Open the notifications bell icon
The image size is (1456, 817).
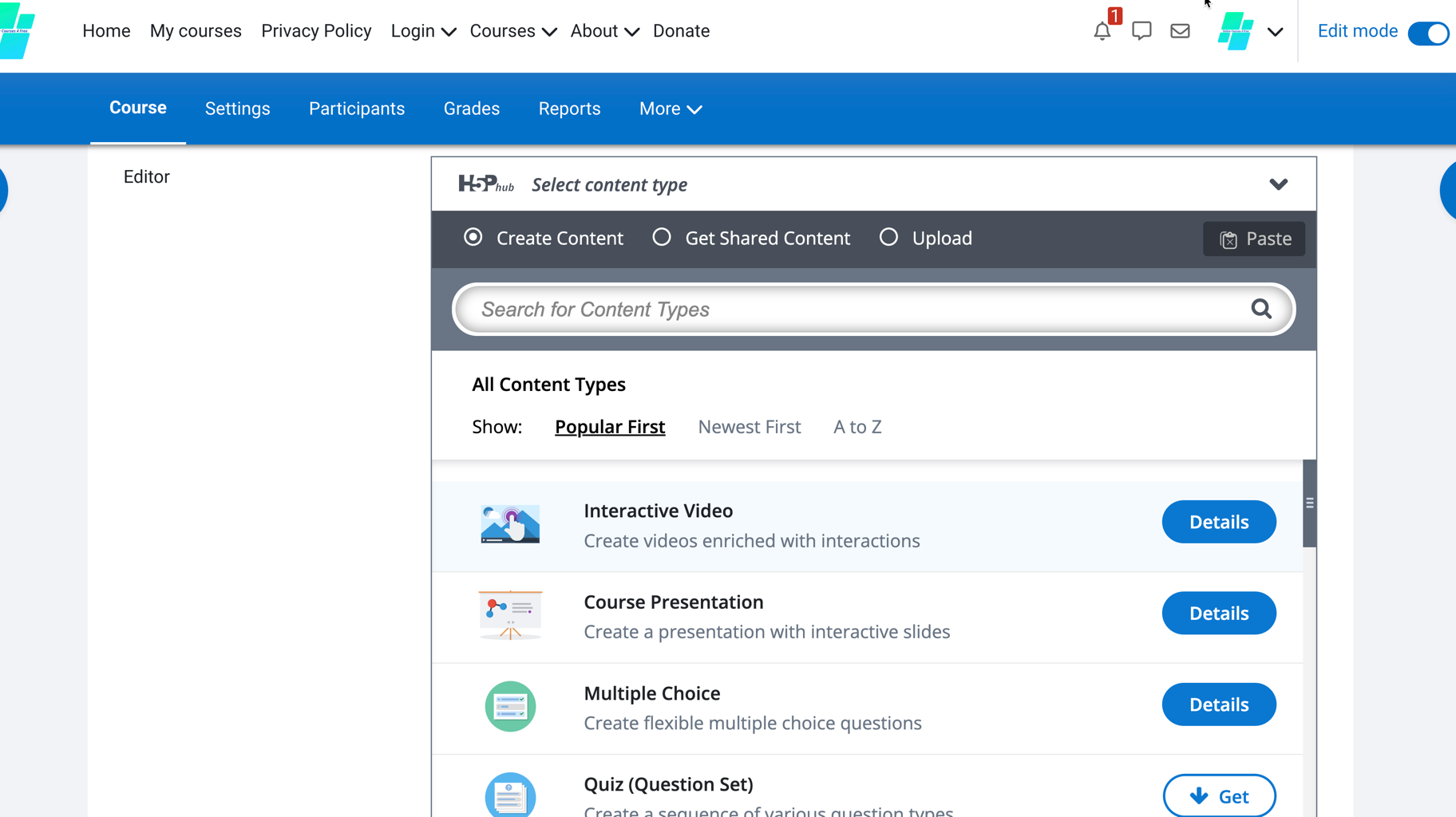1102,31
